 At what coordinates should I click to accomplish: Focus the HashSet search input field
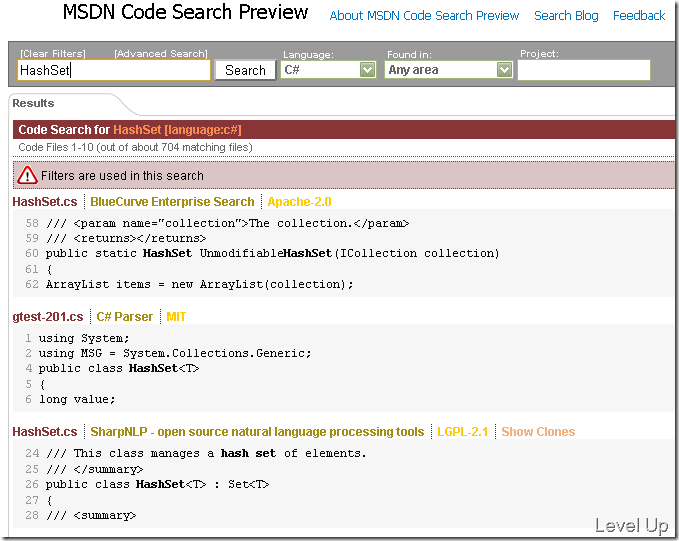click(x=114, y=70)
